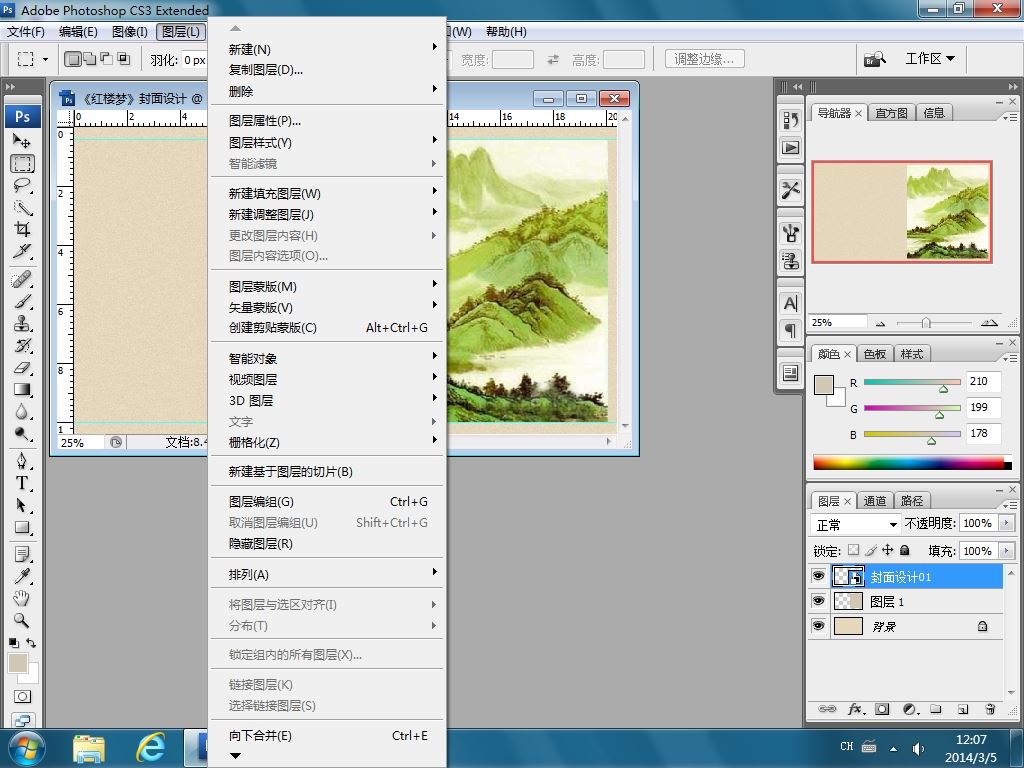The image size is (1024, 768).
Task: Select the Gradient tool
Action: tap(22, 390)
